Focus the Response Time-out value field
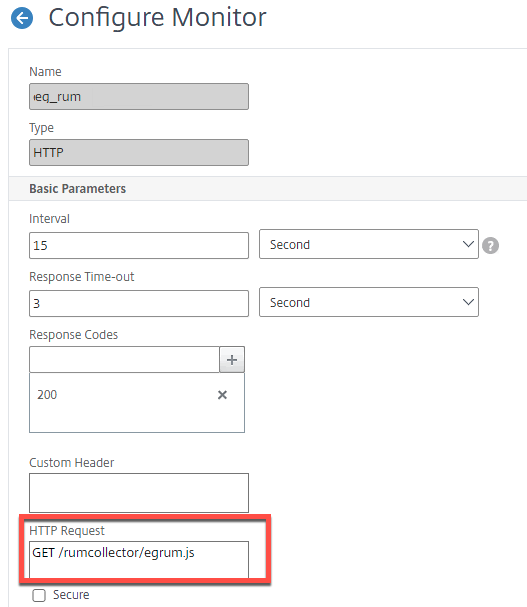This screenshot has width=527, height=607. pos(139,304)
